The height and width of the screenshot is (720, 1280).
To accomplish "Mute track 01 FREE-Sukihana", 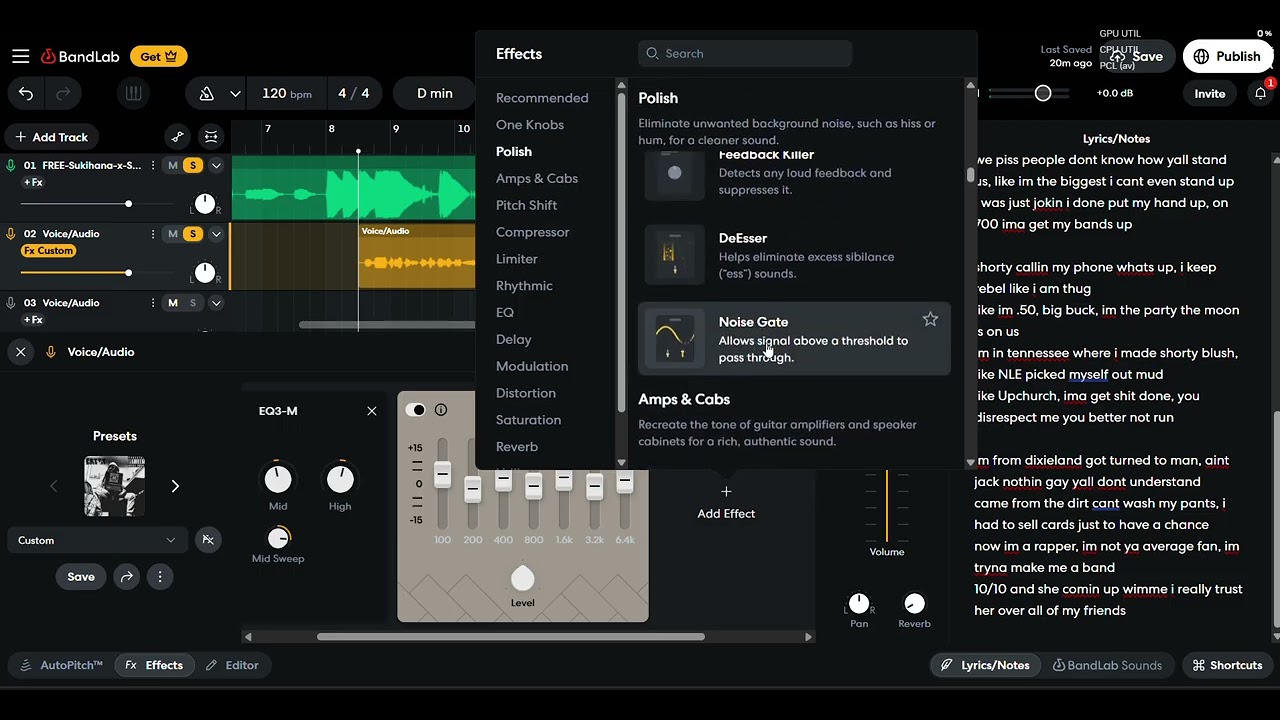I will pos(173,165).
